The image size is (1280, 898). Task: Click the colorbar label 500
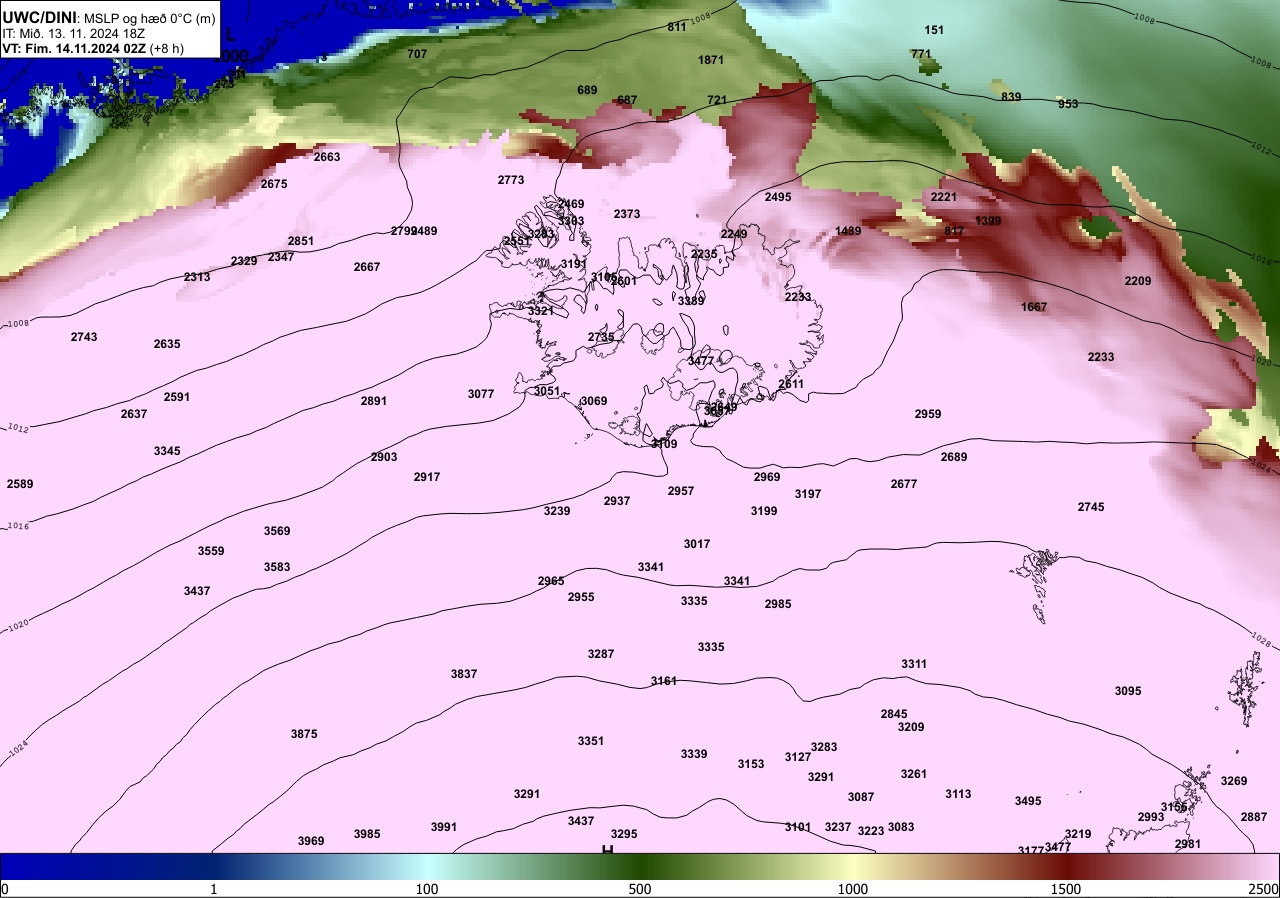[640, 889]
